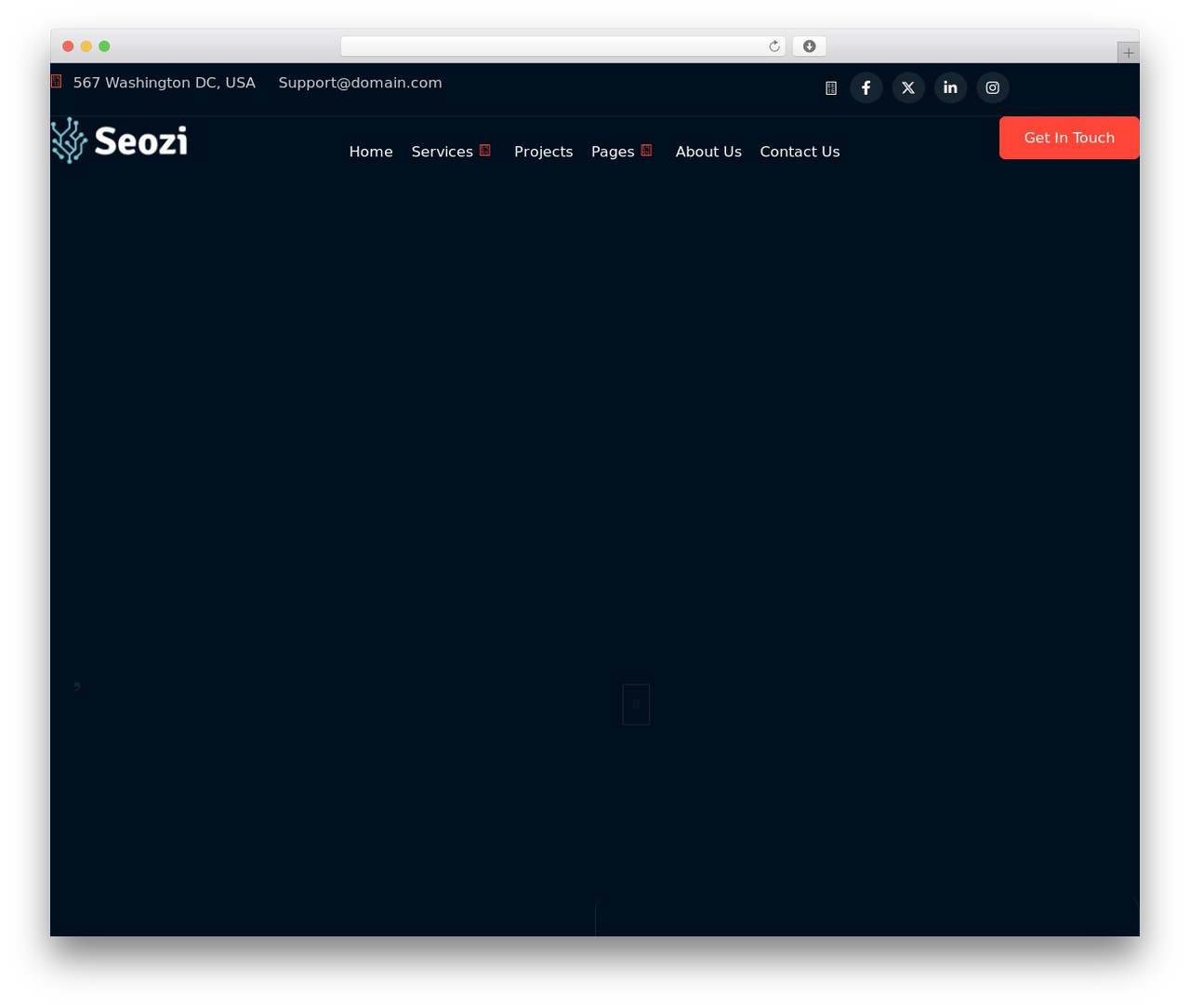Expand the Pages dropdown arrow
Screen dimensions: 1190x1008
point(647,151)
